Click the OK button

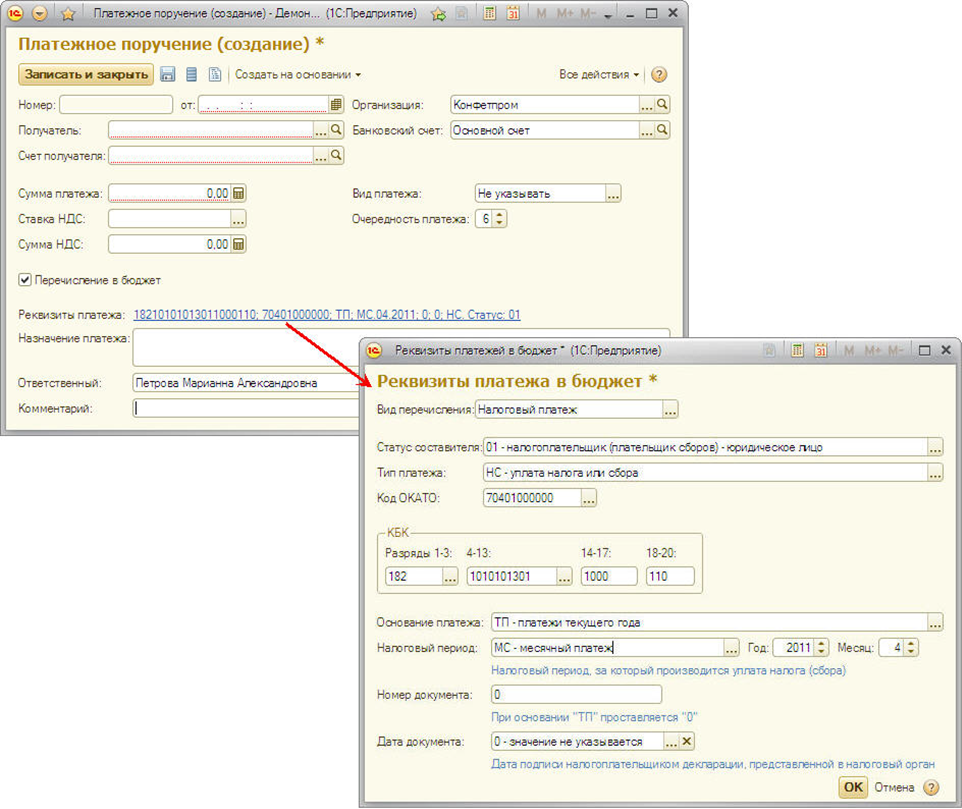pyautogui.click(x=853, y=787)
